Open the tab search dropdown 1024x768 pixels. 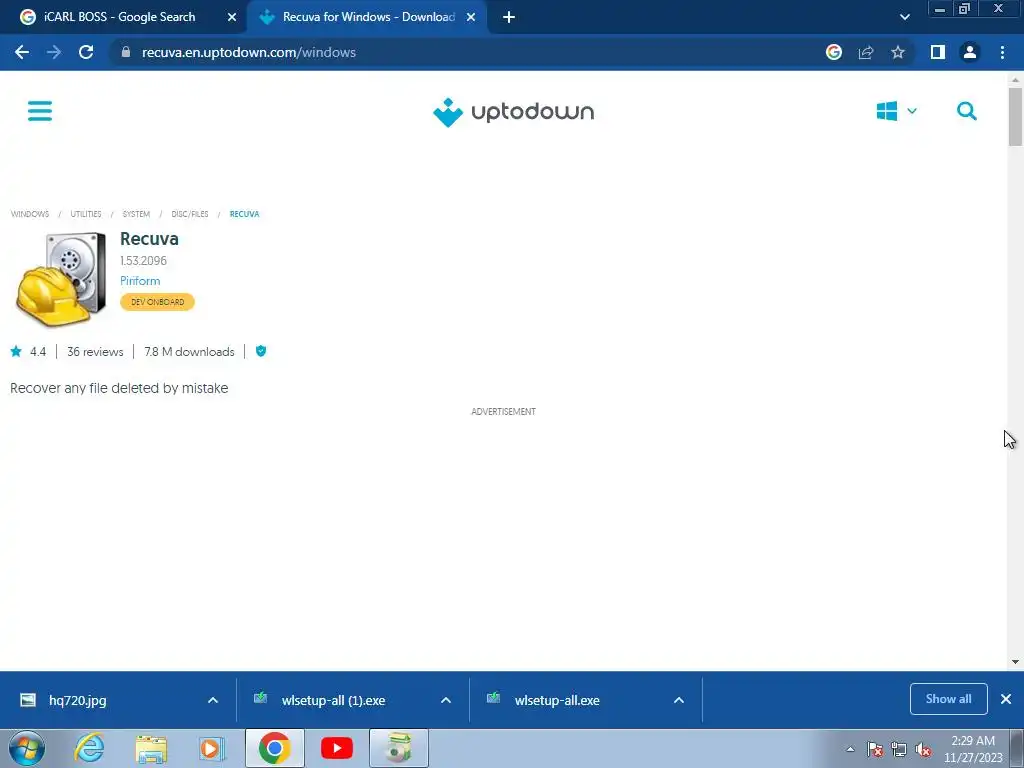(904, 18)
